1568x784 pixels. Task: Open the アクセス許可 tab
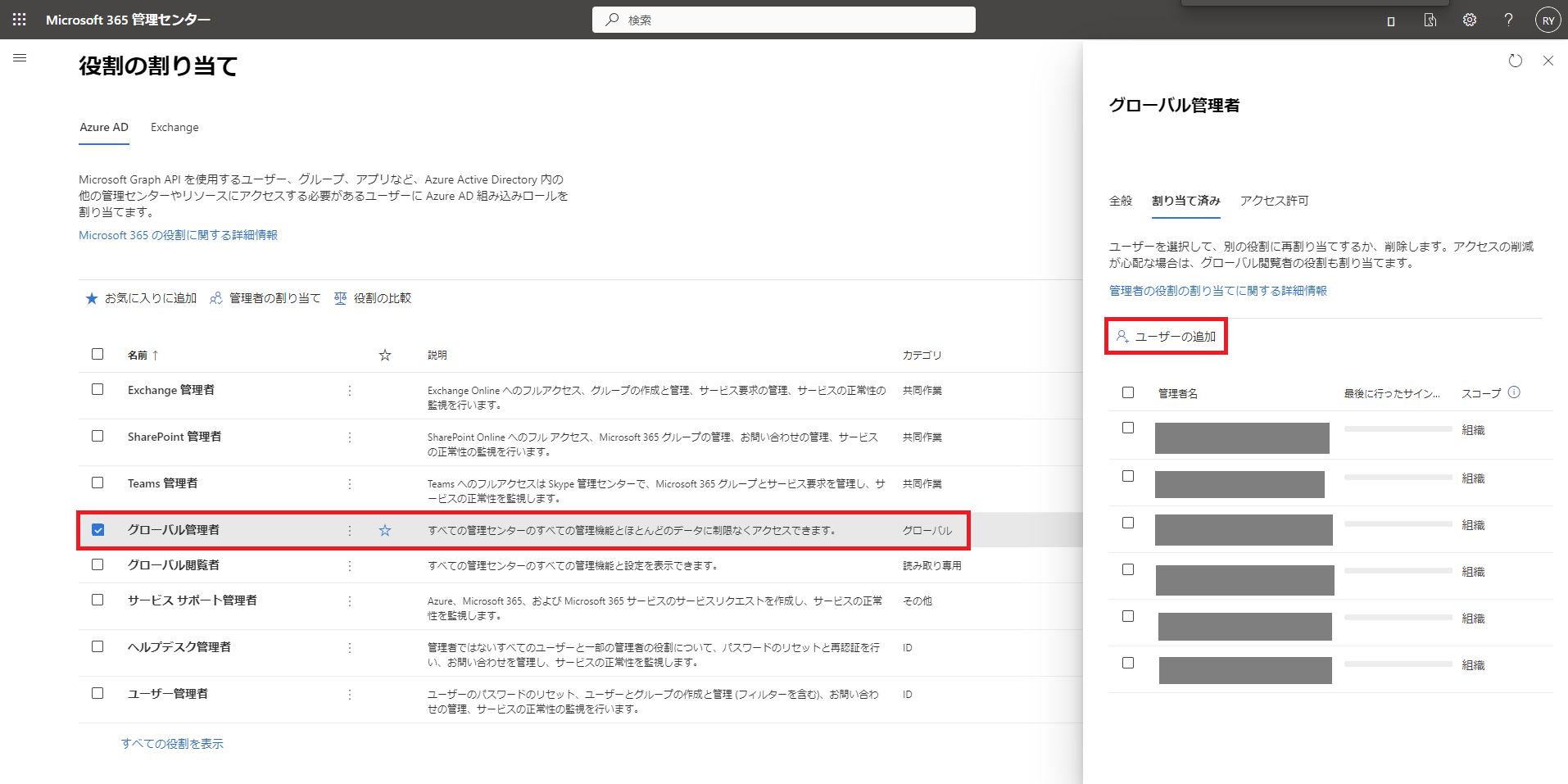pyautogui.click(x=1275, y=201)
